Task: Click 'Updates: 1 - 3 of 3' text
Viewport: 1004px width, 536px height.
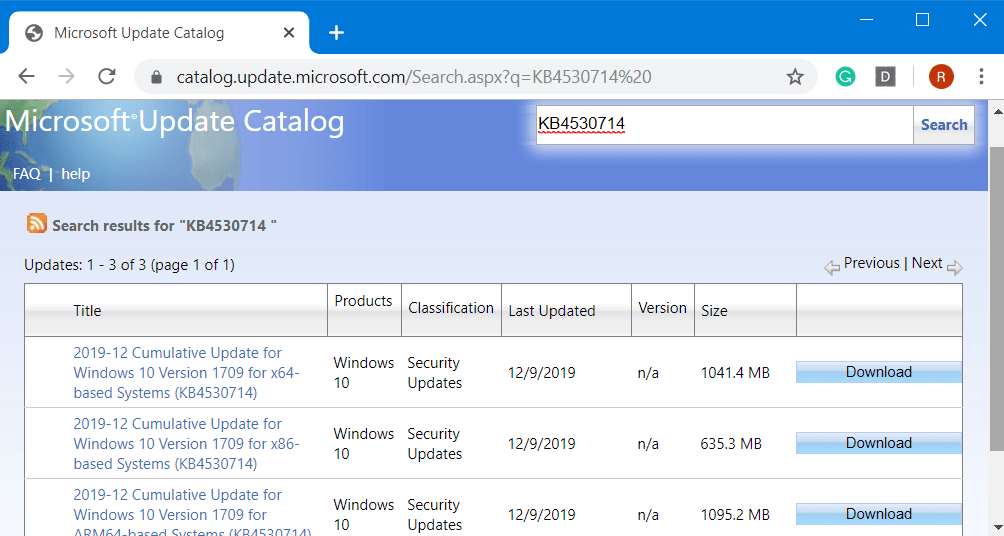Action: click(x=85, y=265)
